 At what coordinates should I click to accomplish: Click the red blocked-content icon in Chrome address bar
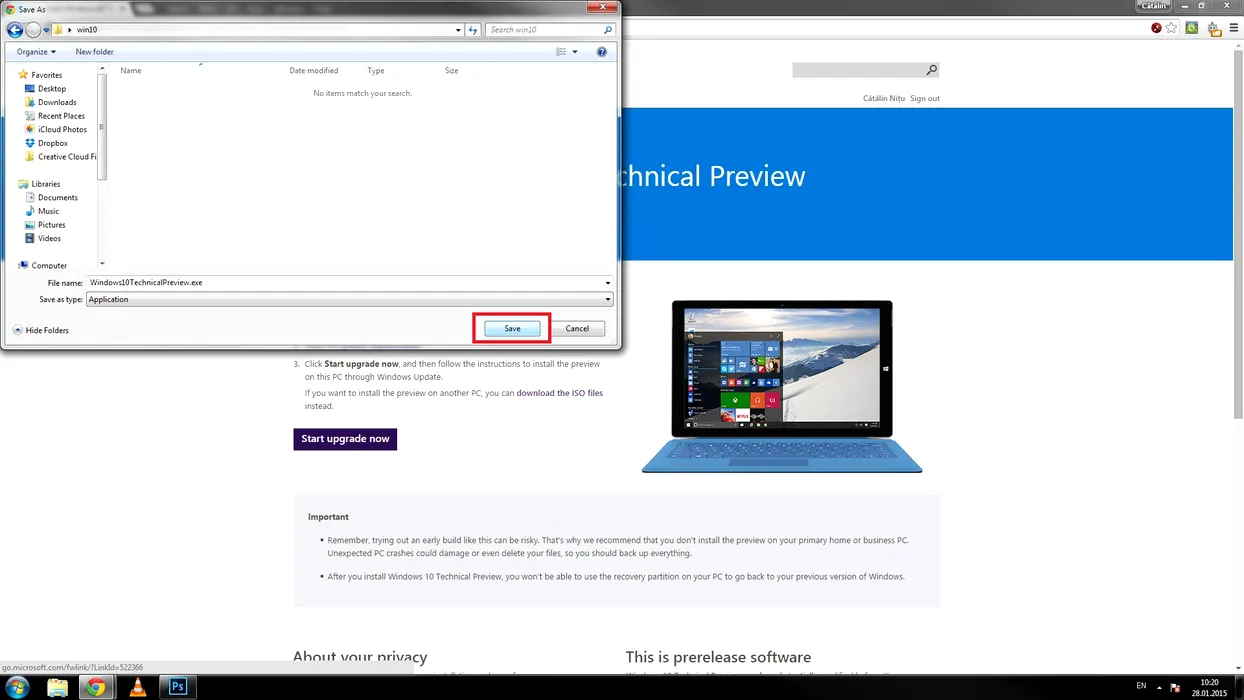[x=1156, y=28]
